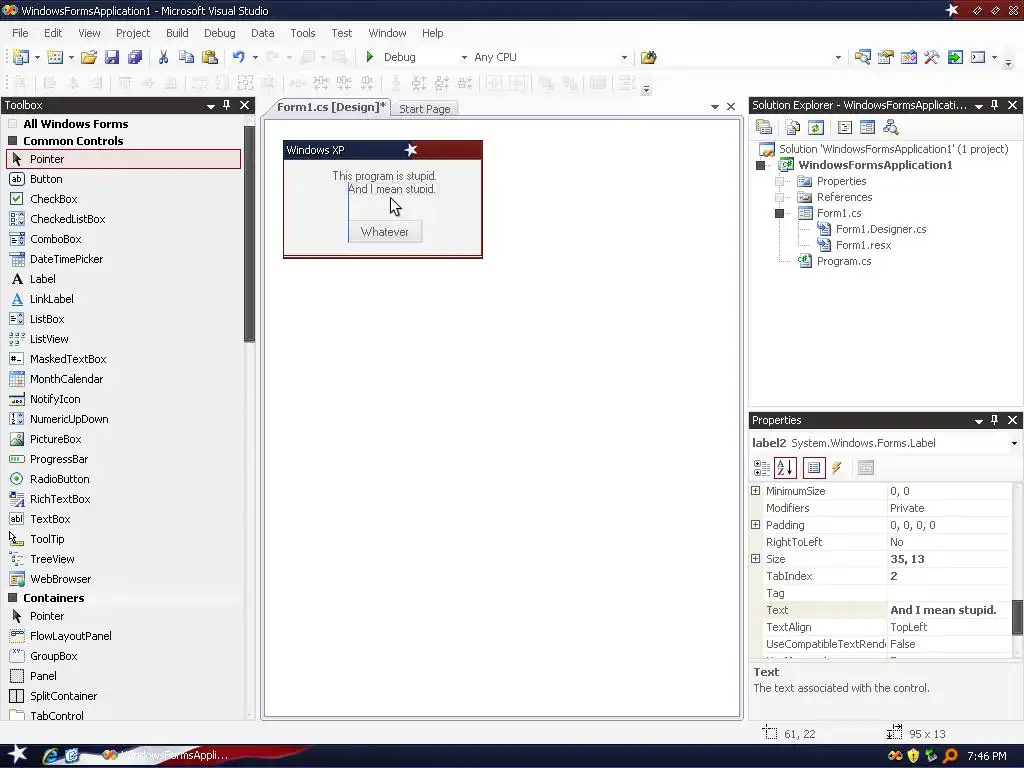Collapse the Containers toolbox group
Viewport: 1024px width, 768px height.
12,598
